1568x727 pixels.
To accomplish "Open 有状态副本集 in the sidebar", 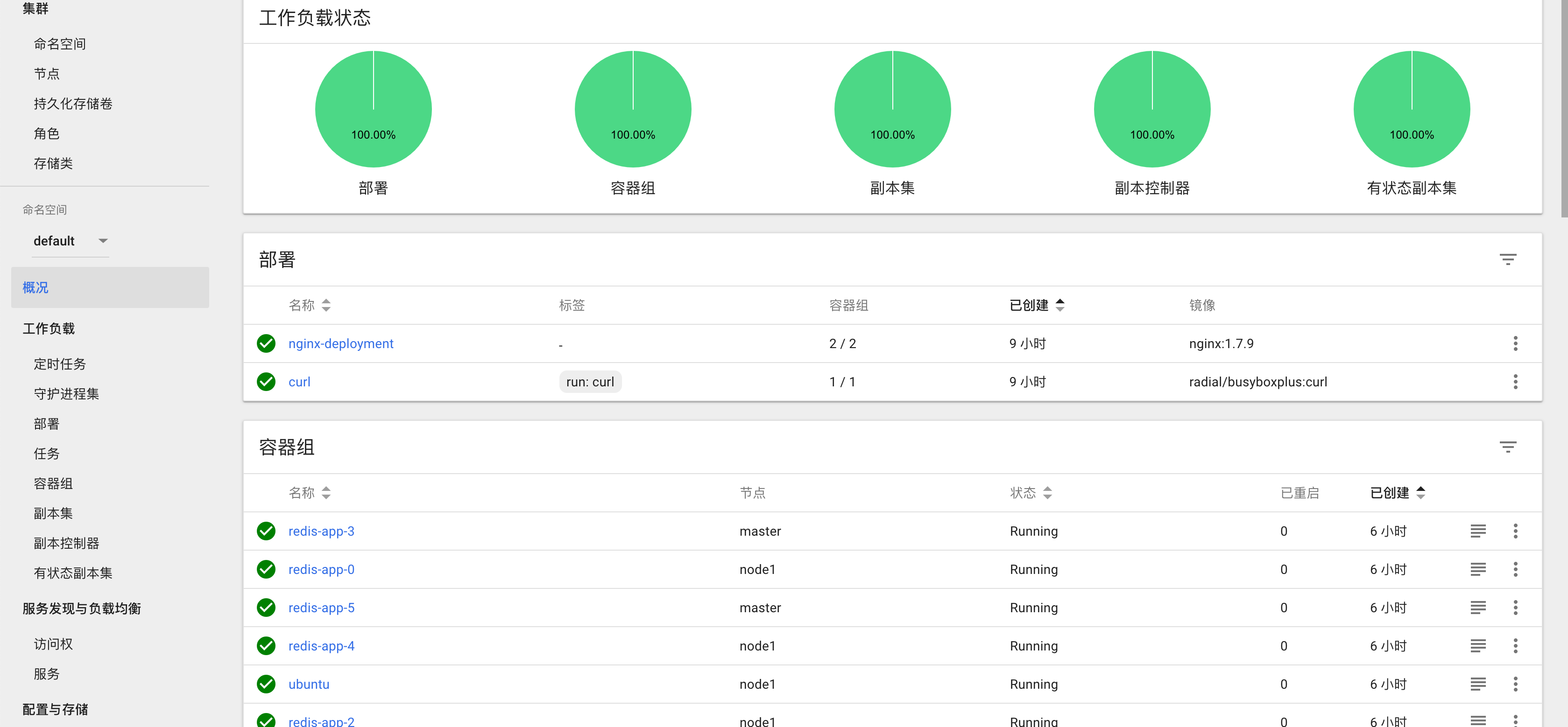I will click(73, 573).
